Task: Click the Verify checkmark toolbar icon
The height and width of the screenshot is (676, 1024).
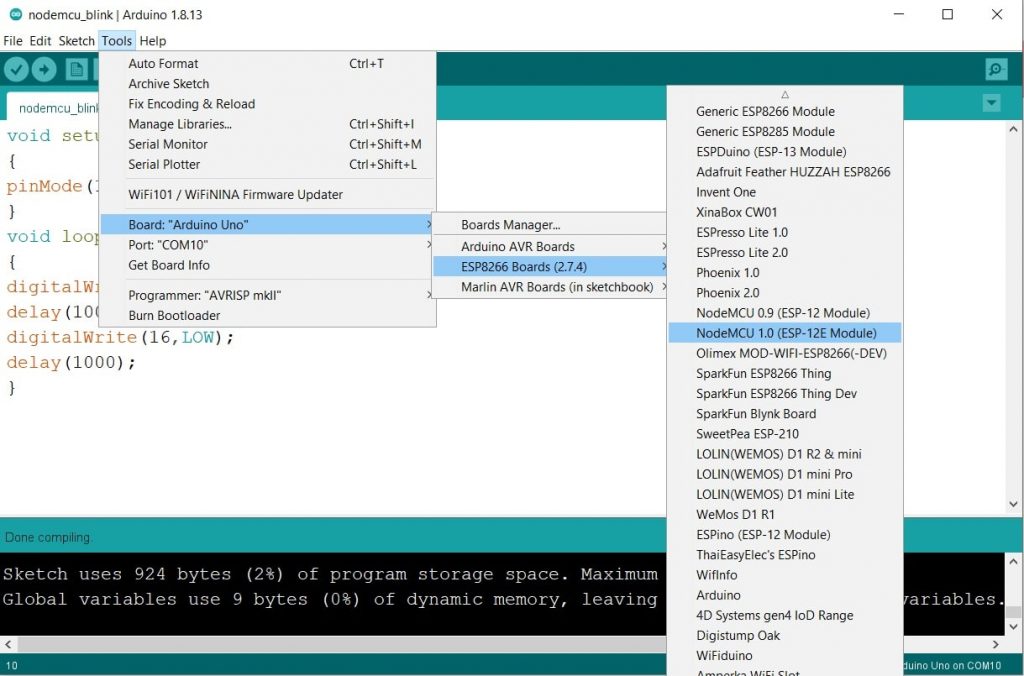Action: pos(16,69)
